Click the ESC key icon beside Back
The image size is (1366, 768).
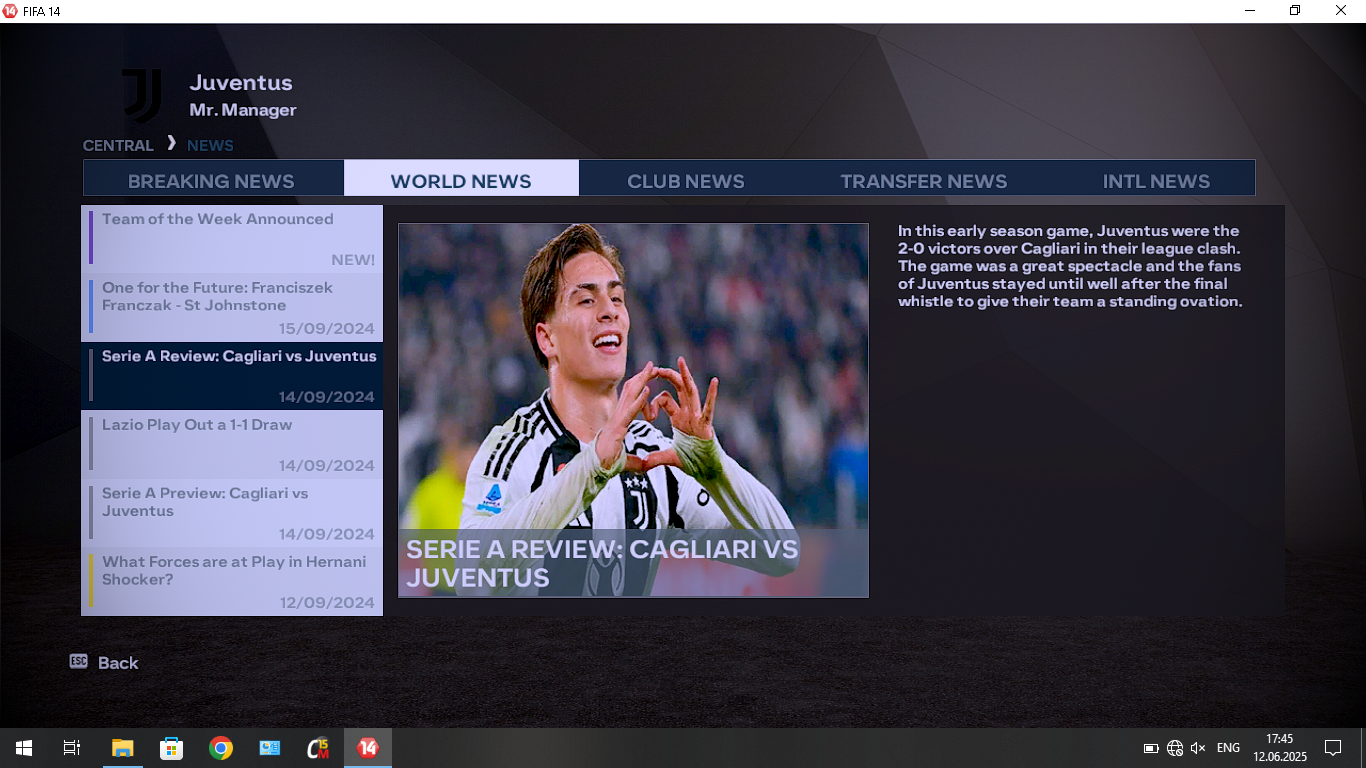[79, 661]
